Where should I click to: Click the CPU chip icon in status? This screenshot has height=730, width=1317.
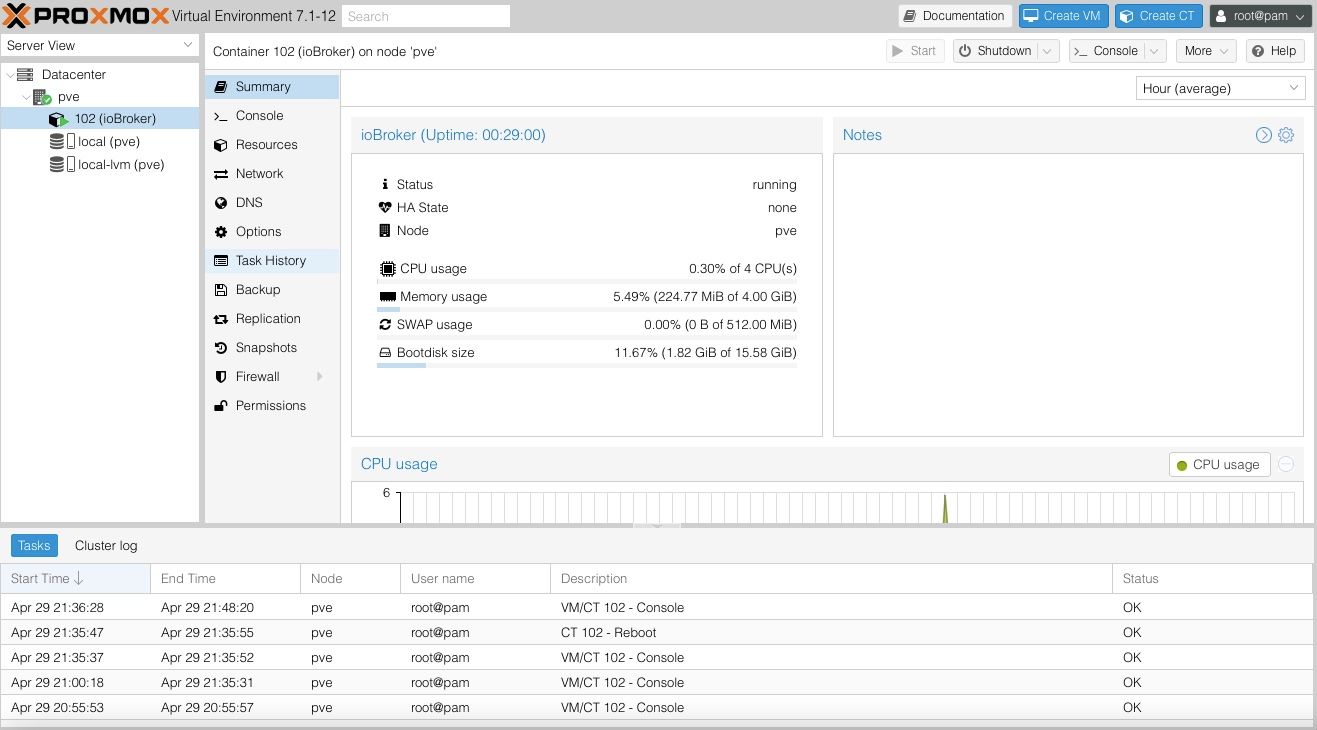pyautogui.click(x=388, y=269)
